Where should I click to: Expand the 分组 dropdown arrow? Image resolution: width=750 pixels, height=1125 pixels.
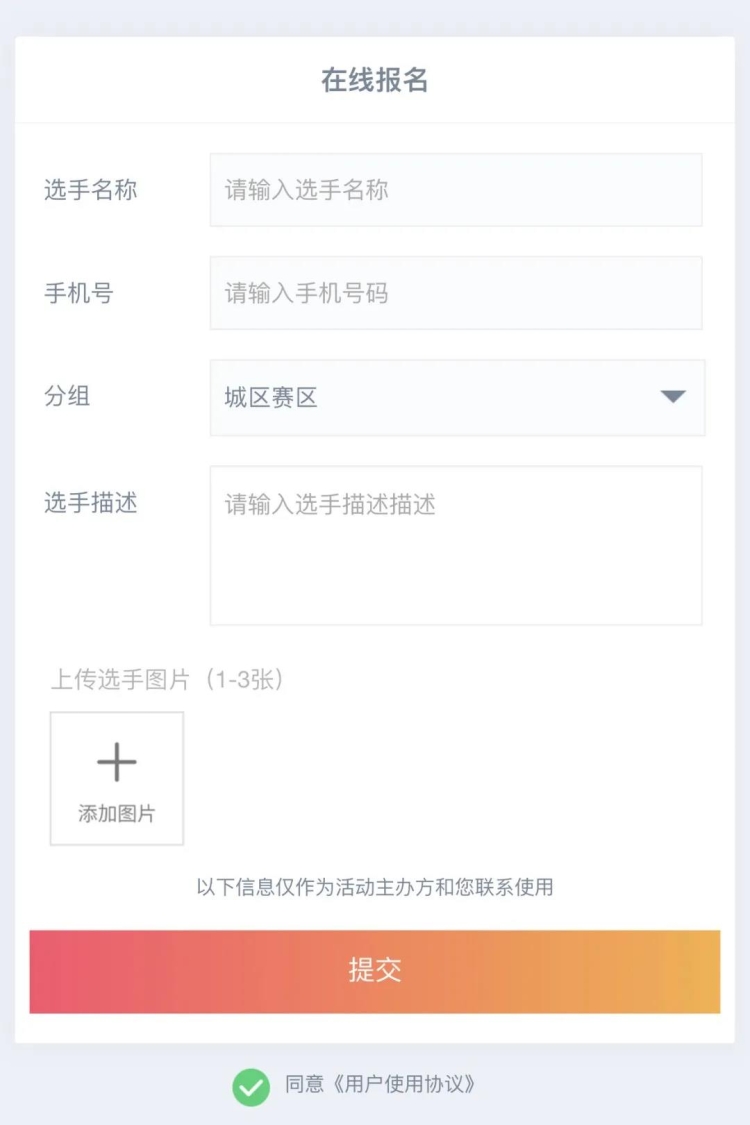[673, 397]
